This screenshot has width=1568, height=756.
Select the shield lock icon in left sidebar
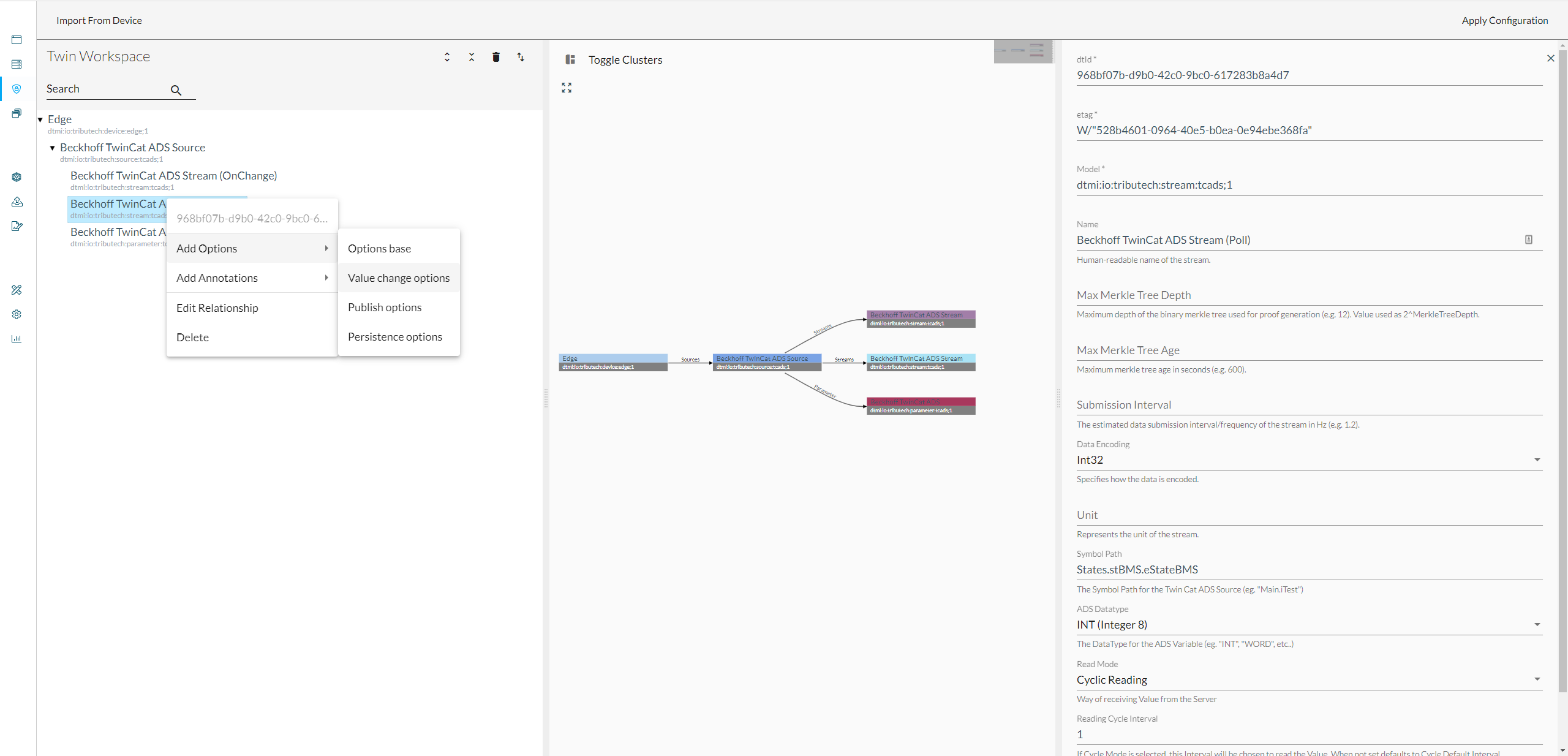(17, 89)
